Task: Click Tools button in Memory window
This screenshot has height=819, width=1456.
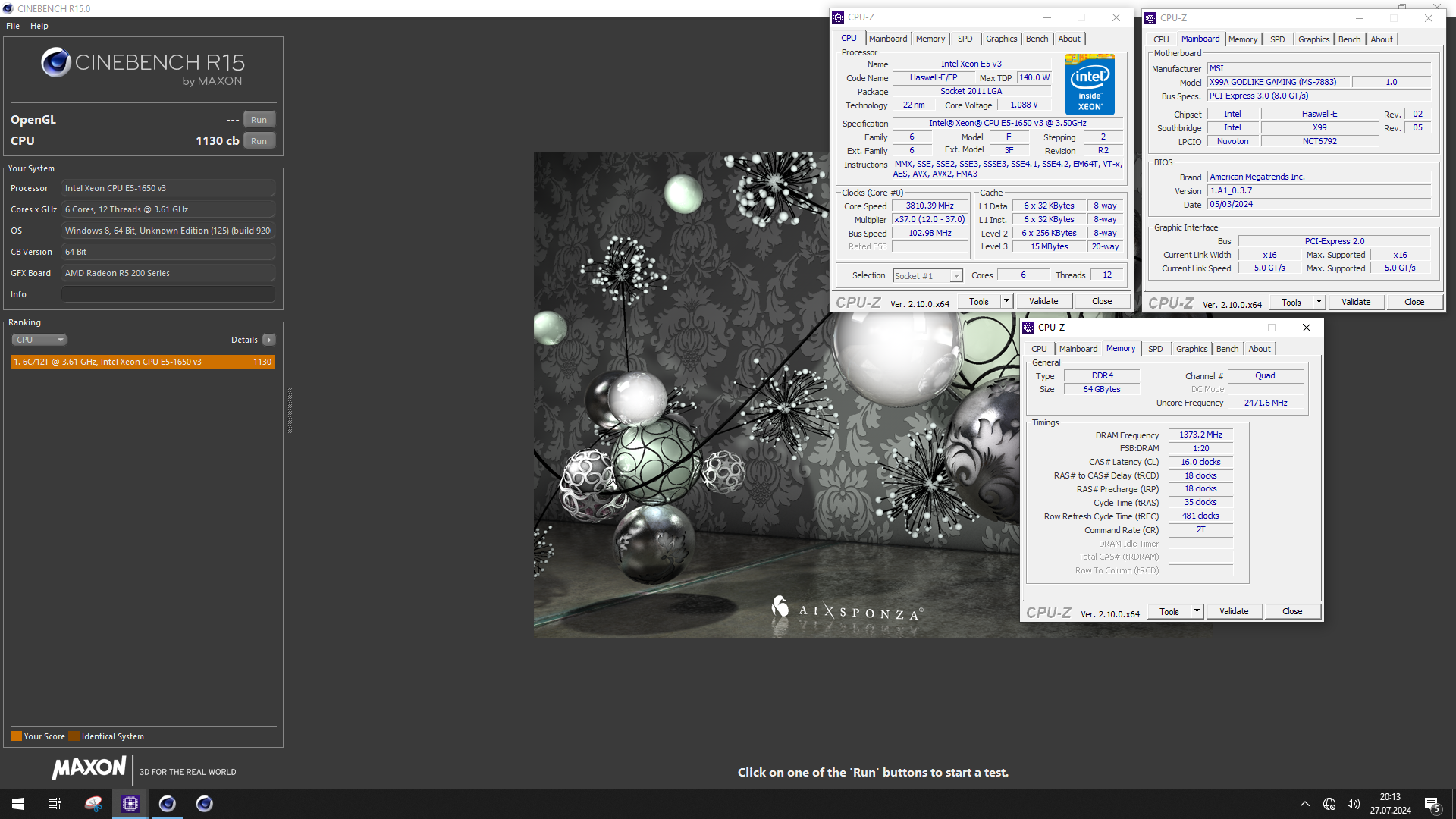Action: 1169,611
